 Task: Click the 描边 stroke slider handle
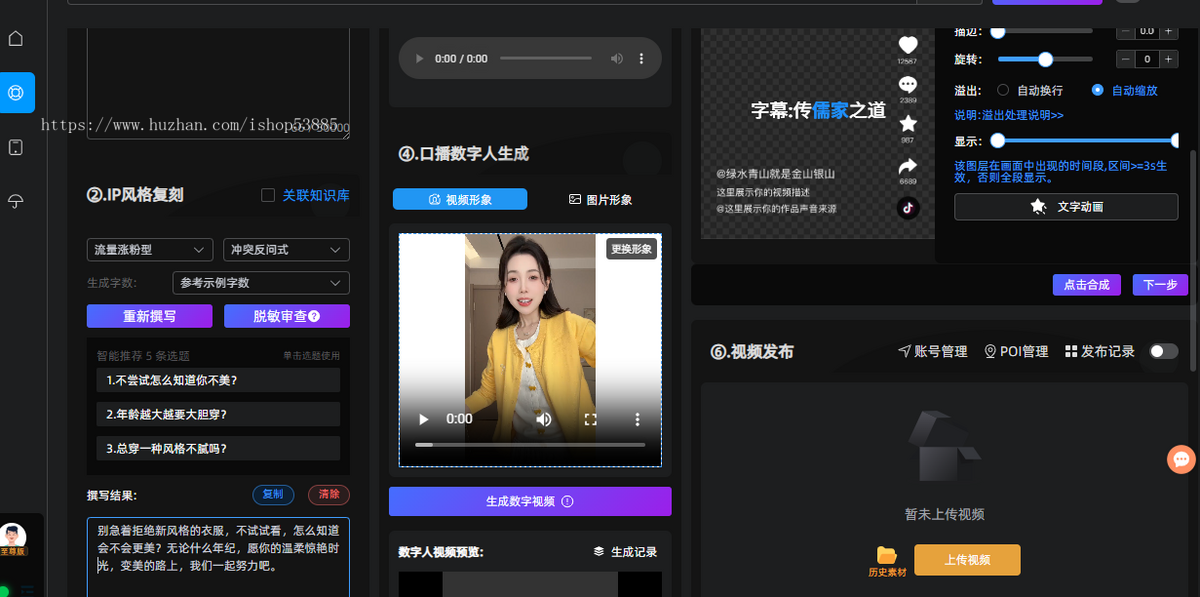coord(998,31)
